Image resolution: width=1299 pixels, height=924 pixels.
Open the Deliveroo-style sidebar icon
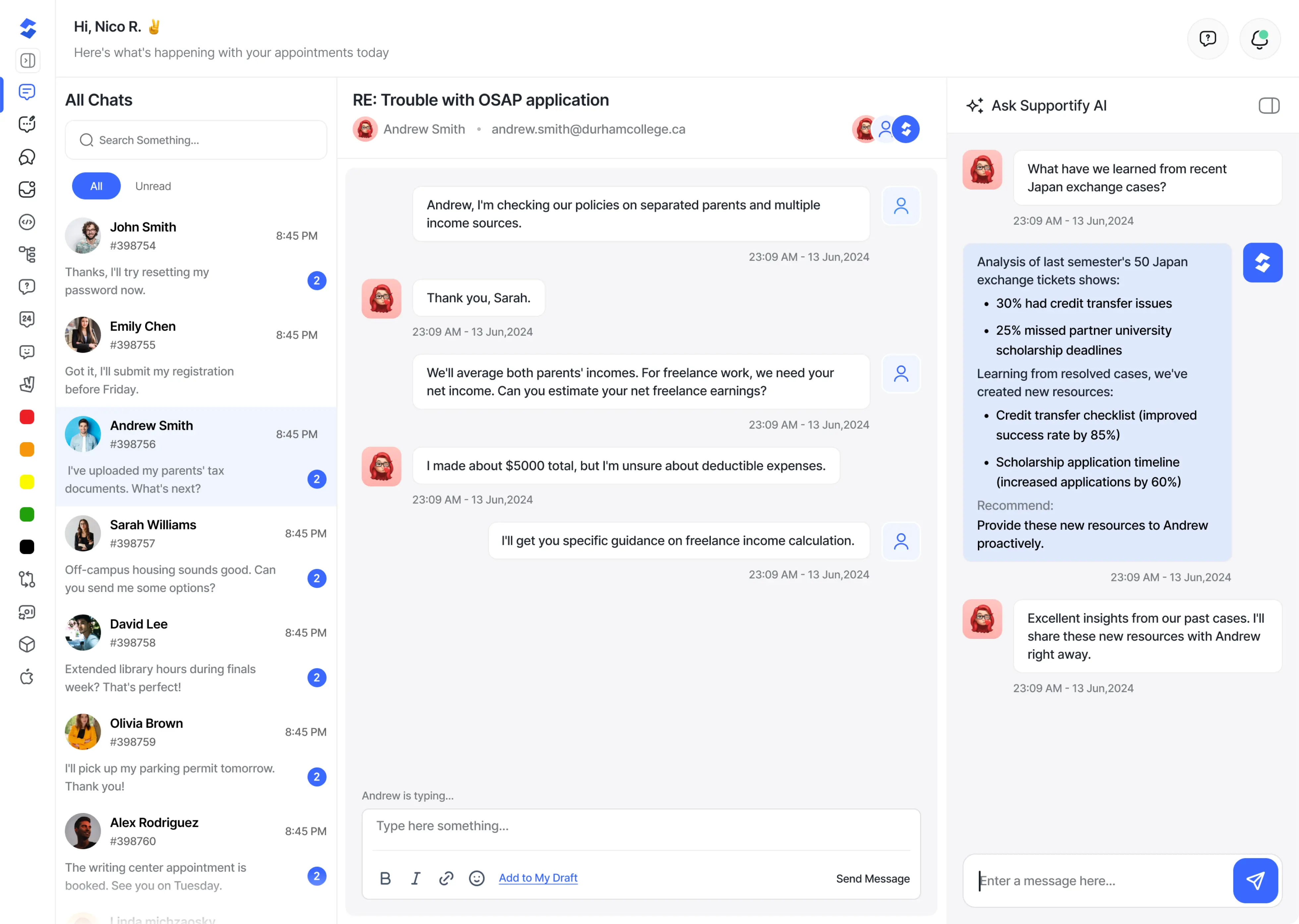27,384
